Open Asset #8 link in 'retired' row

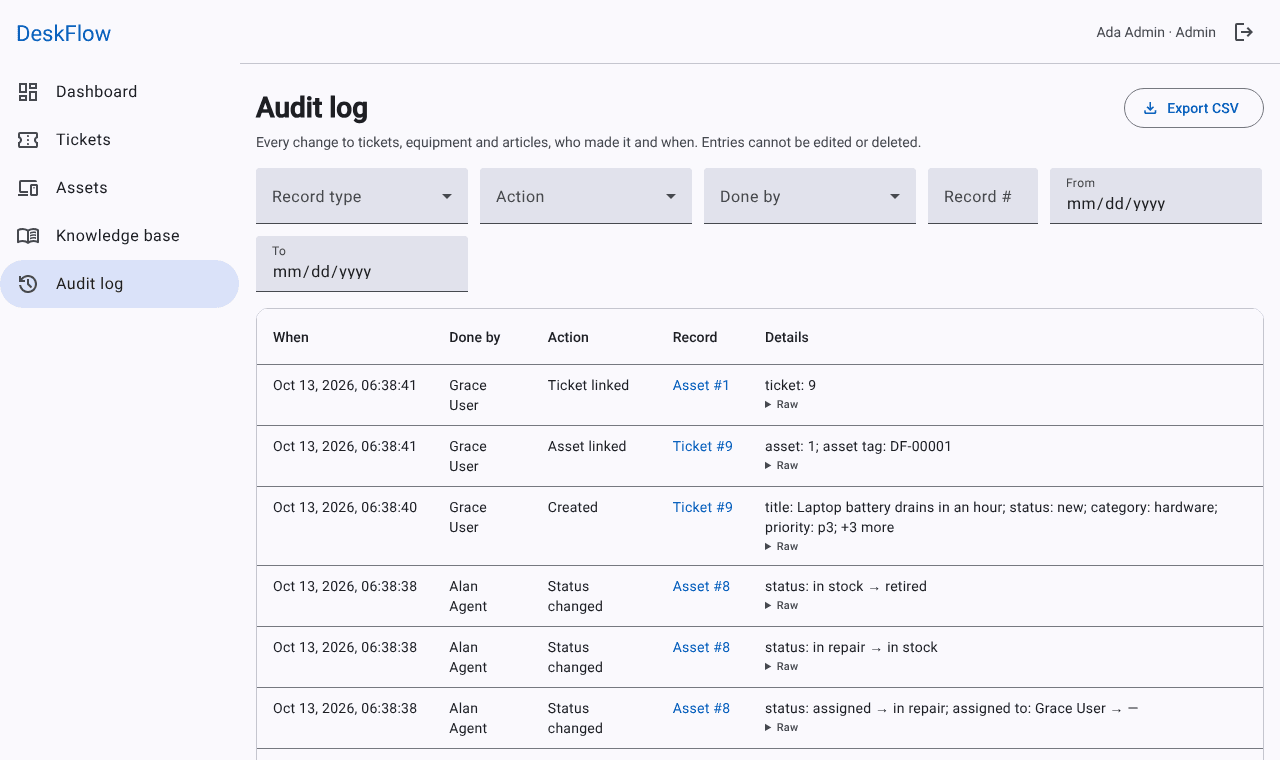click(x=701, y=586)
